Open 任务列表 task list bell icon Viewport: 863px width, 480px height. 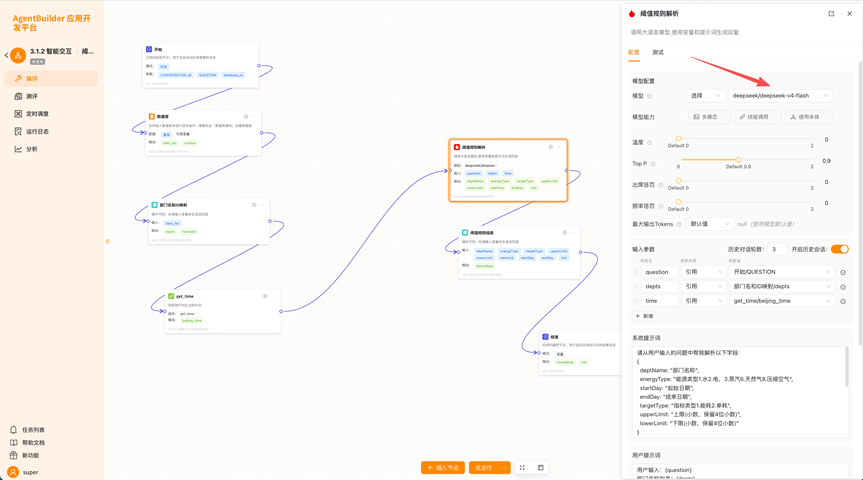pos(14,429)
